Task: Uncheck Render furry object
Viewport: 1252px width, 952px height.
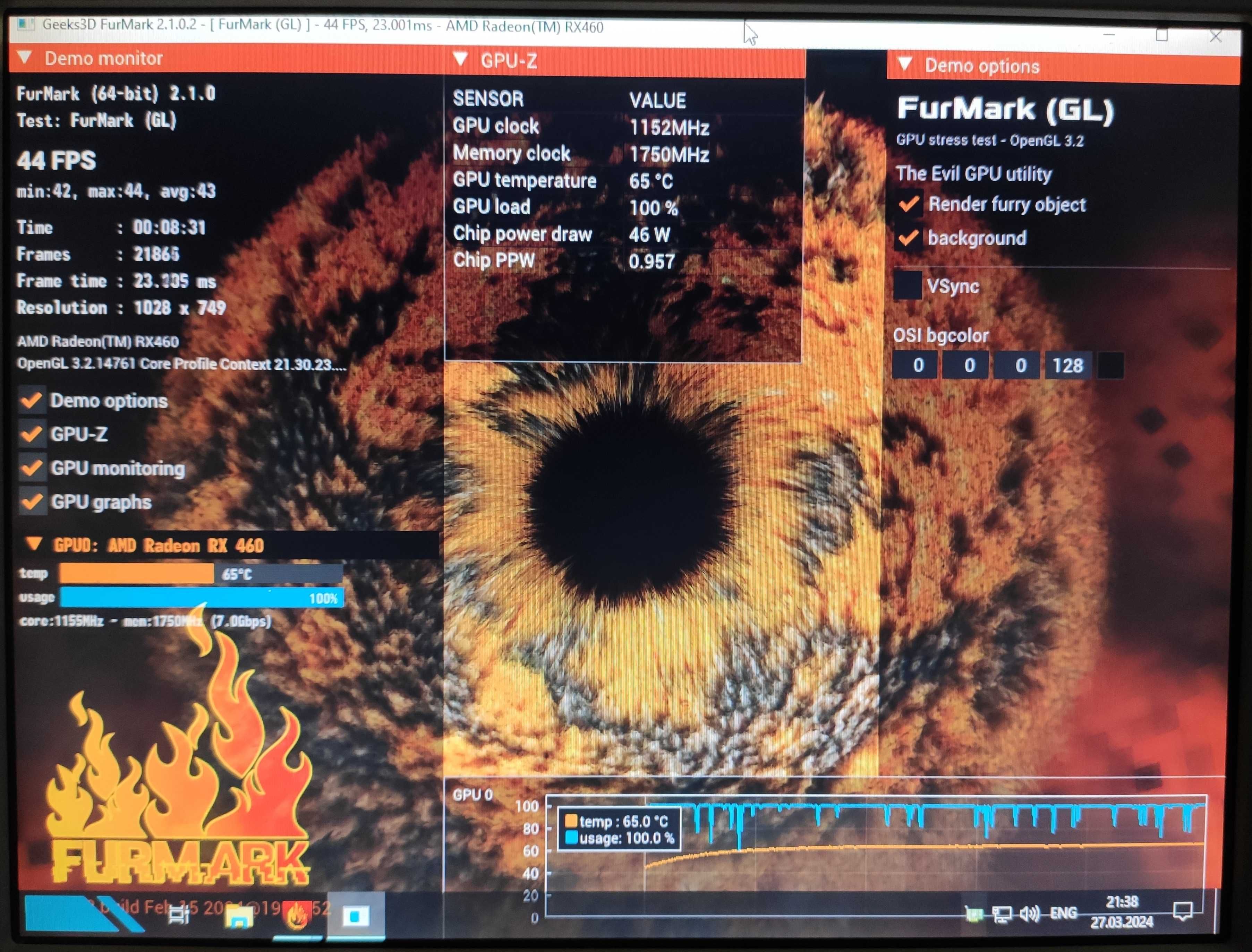Action: (909, 204)
